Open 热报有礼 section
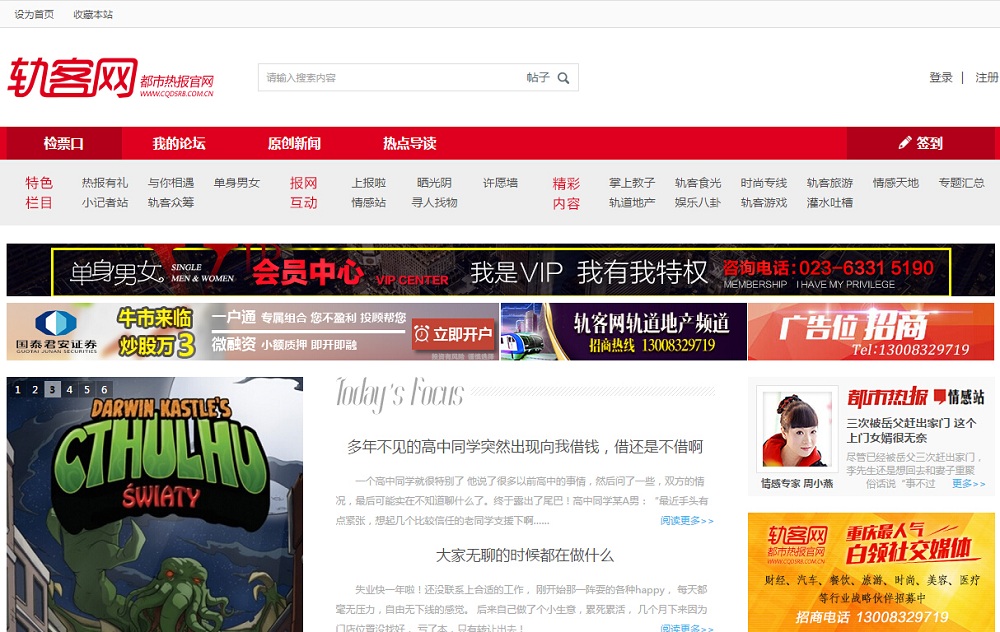 (x=105, y=183)
